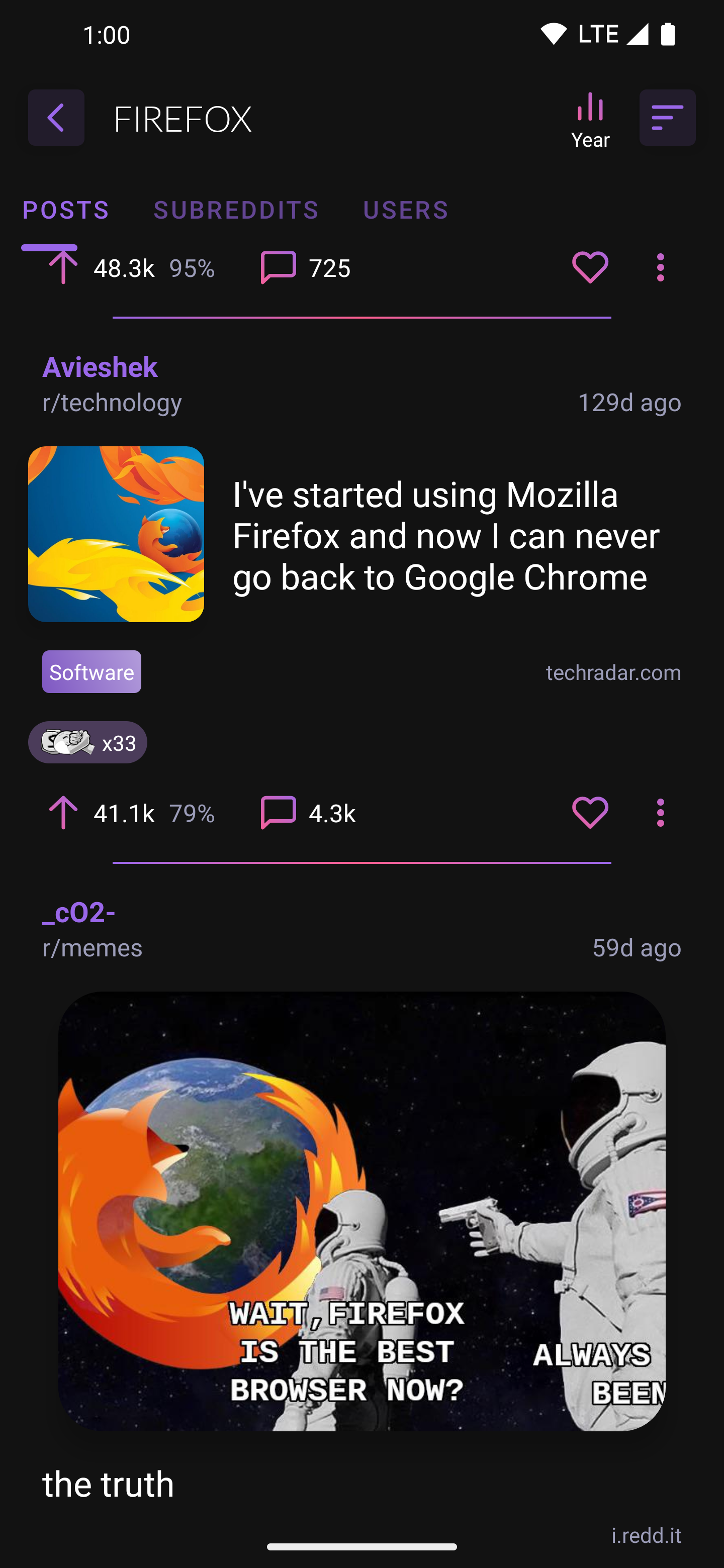Go to the r/technology subreddit
The width and height of the screenshot is (724, 1568).
(112, 403)
